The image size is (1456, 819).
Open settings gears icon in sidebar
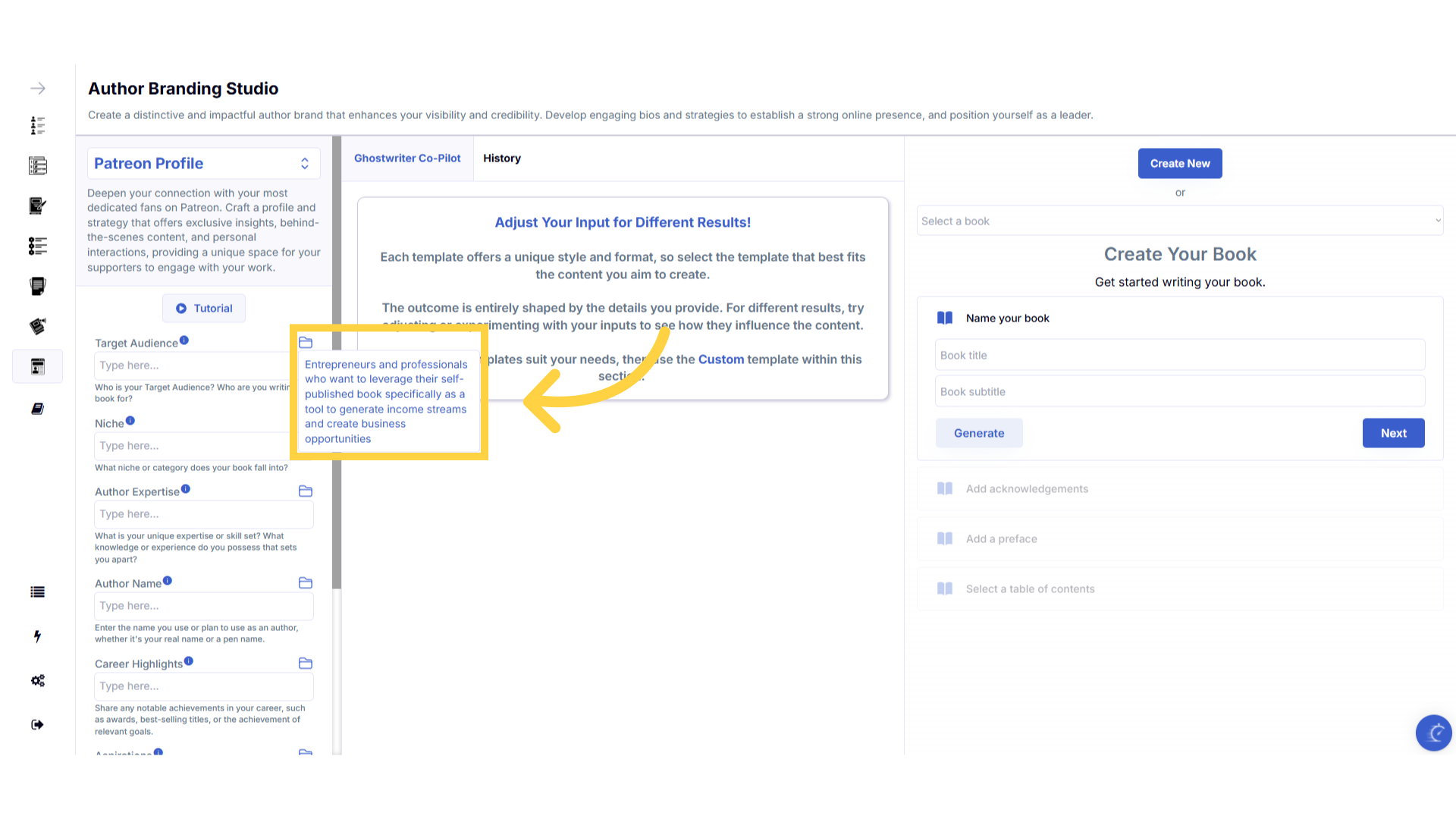(37, 680)
